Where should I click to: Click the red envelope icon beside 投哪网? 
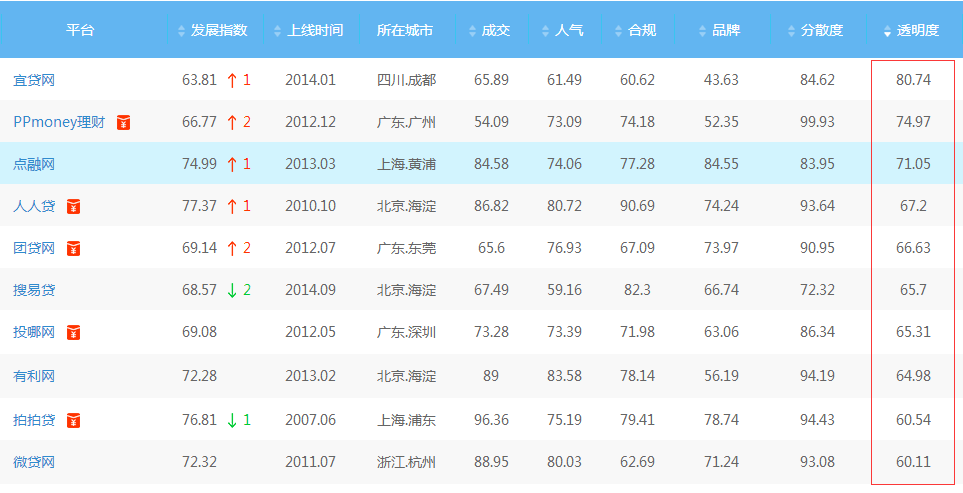click(x=74, y=332)
